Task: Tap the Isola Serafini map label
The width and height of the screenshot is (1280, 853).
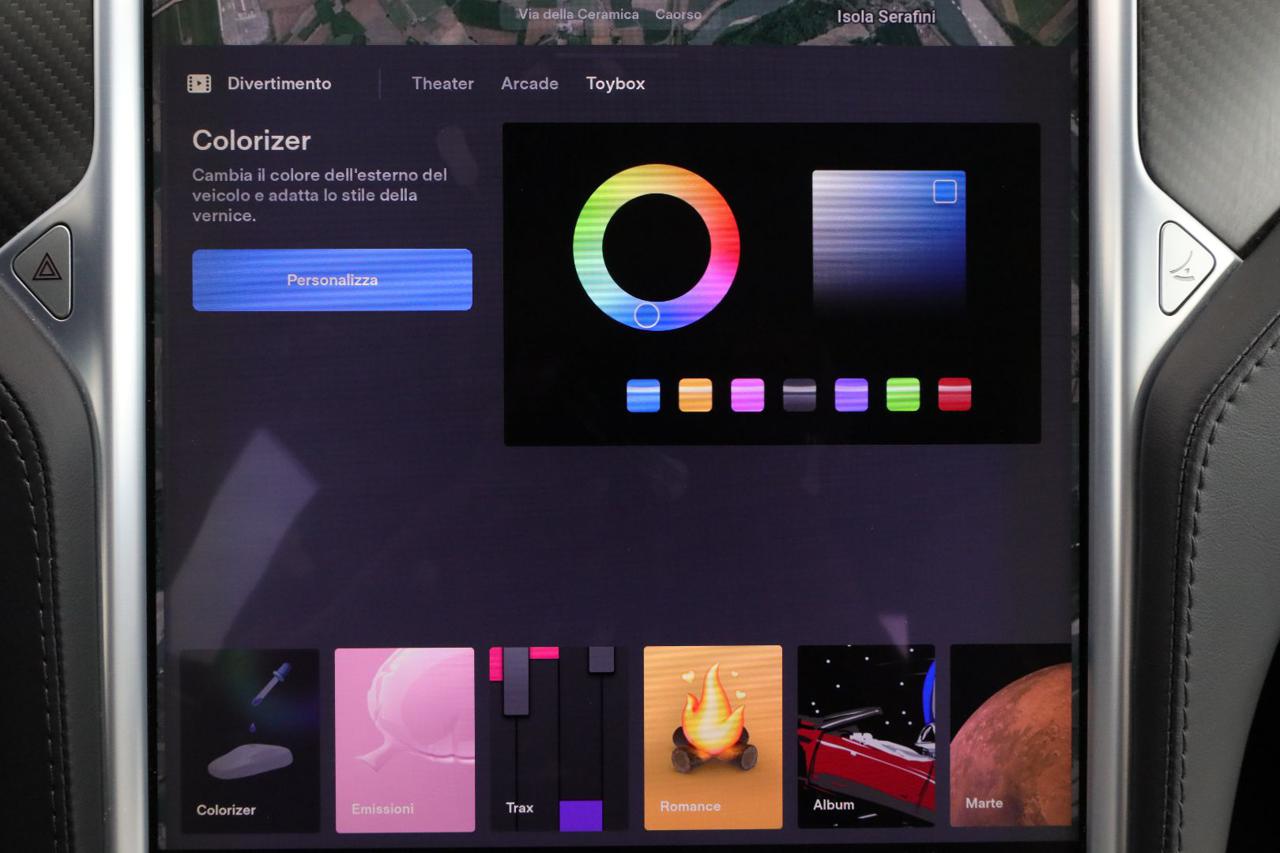Action: click(886, 17)
